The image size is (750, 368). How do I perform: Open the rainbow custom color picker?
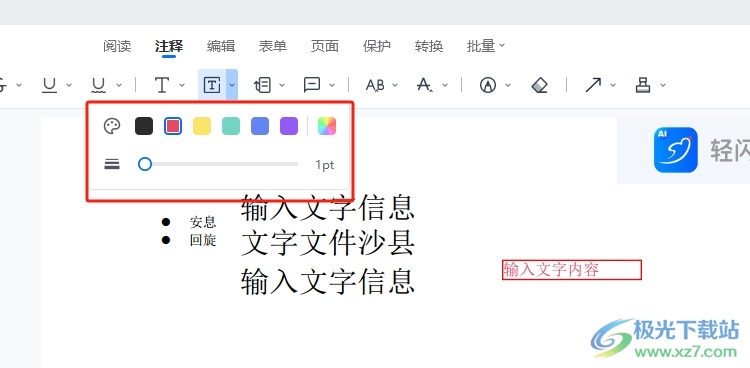point(327,126)
